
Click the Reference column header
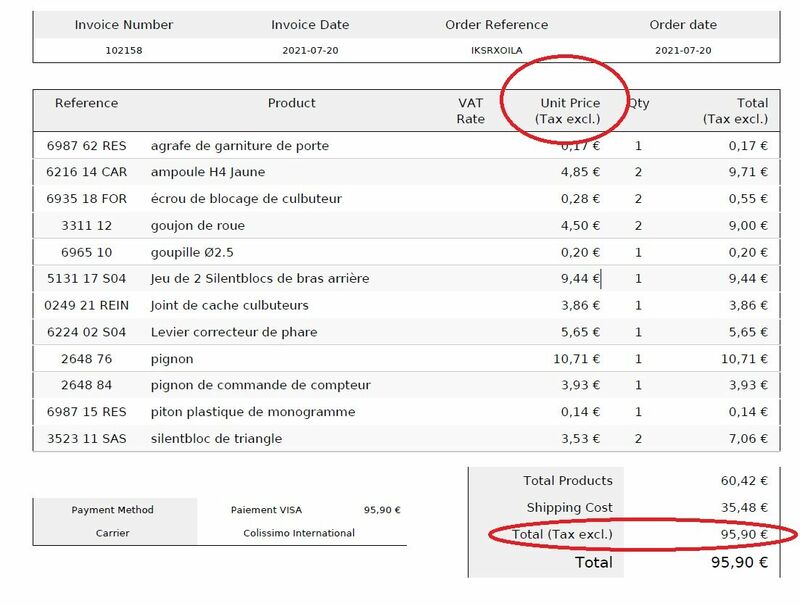point(86,103)
